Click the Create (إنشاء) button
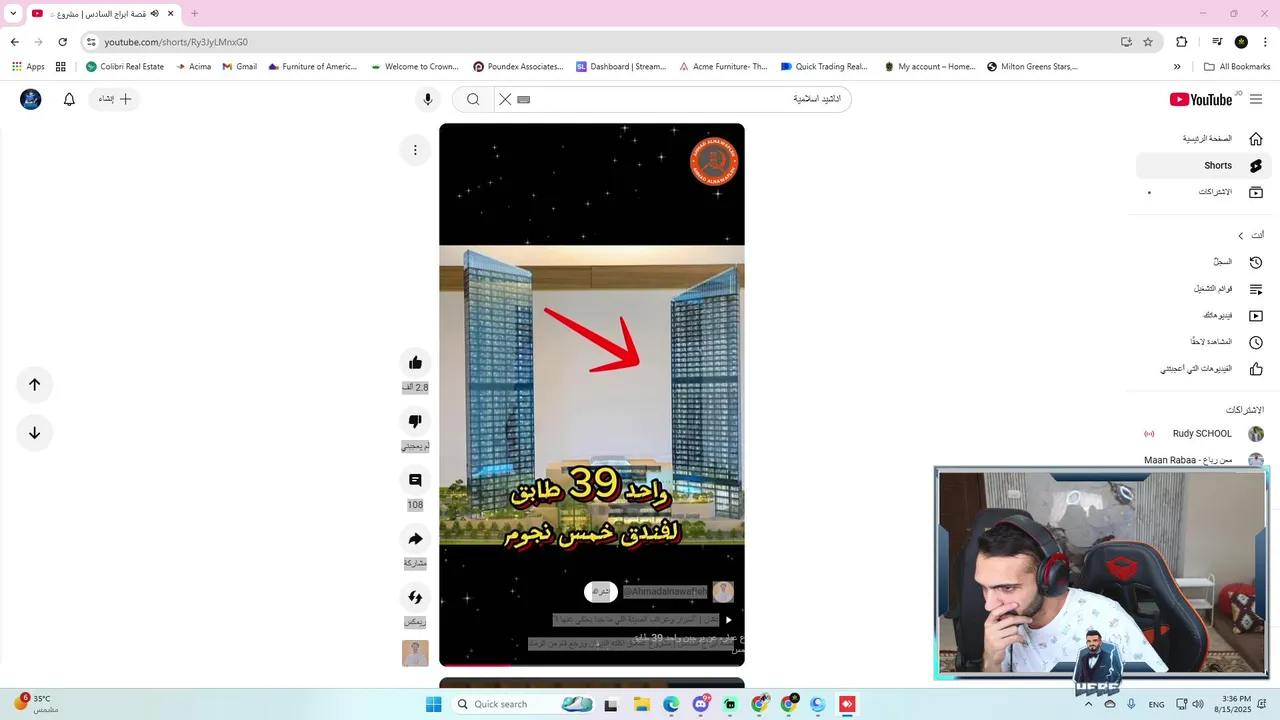Viewport: 1280px width, 720px height. (x=114, y=99)
